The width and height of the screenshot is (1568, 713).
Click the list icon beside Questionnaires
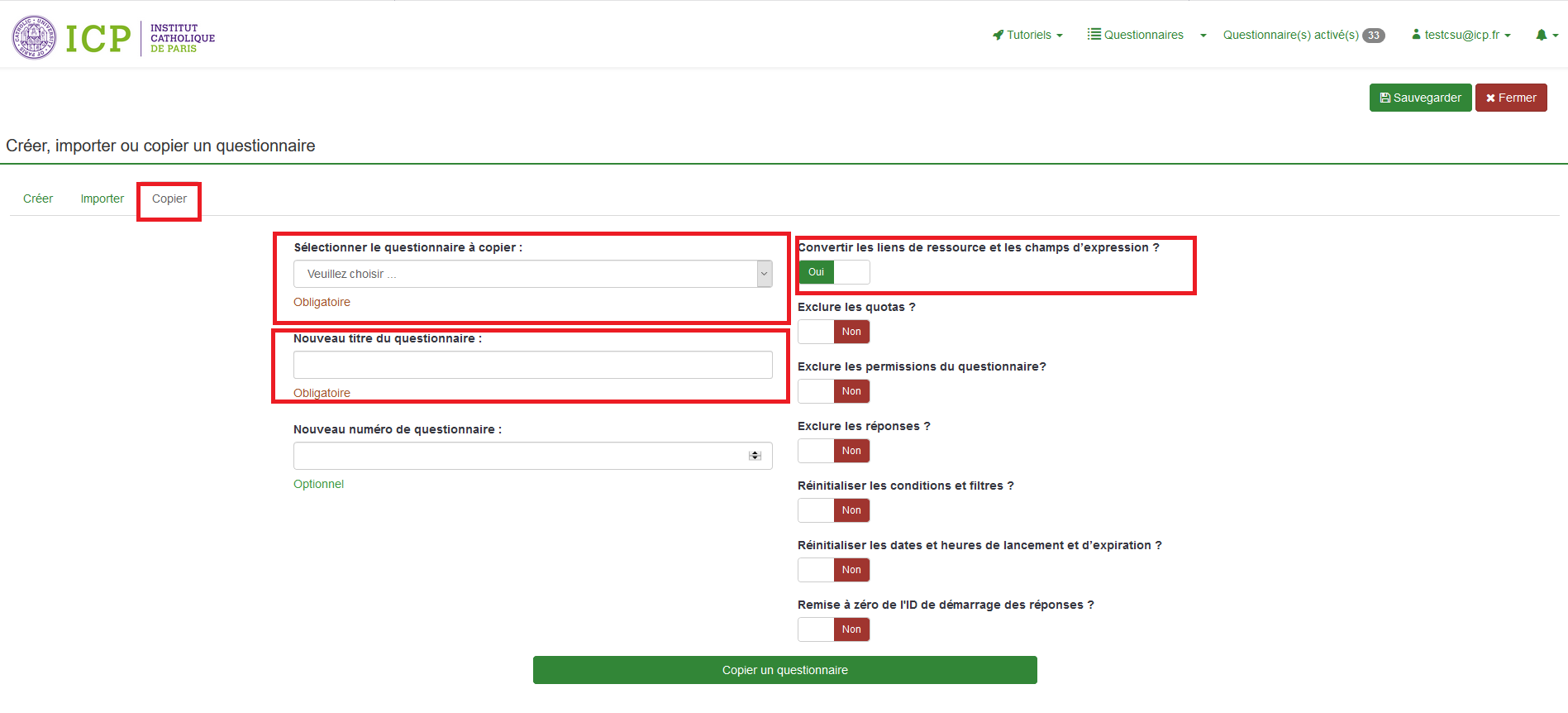[1094, 34]
